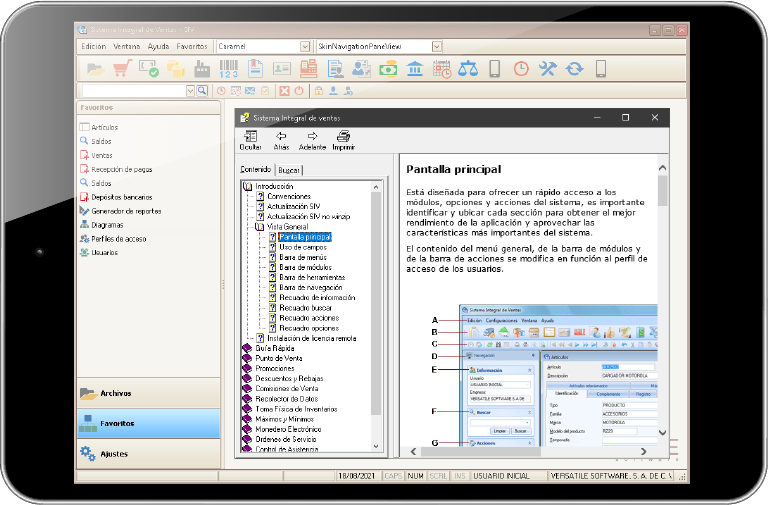Select Instalación de licencia remota topic

coord(312,338)
